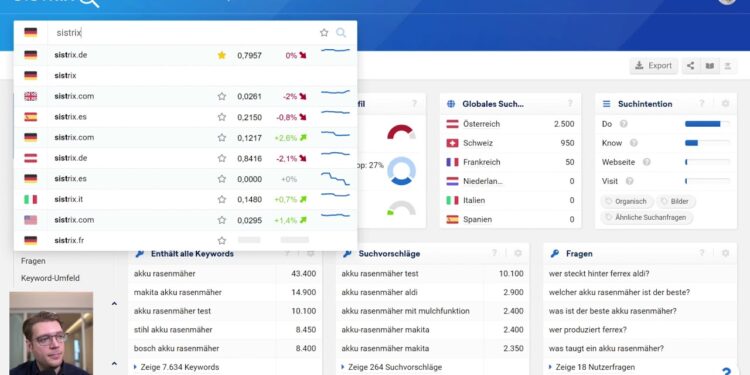Screen dimensions: 750x375
Task: Select sistrix.com suggestion with UK flag
Action: click(185, 96)
